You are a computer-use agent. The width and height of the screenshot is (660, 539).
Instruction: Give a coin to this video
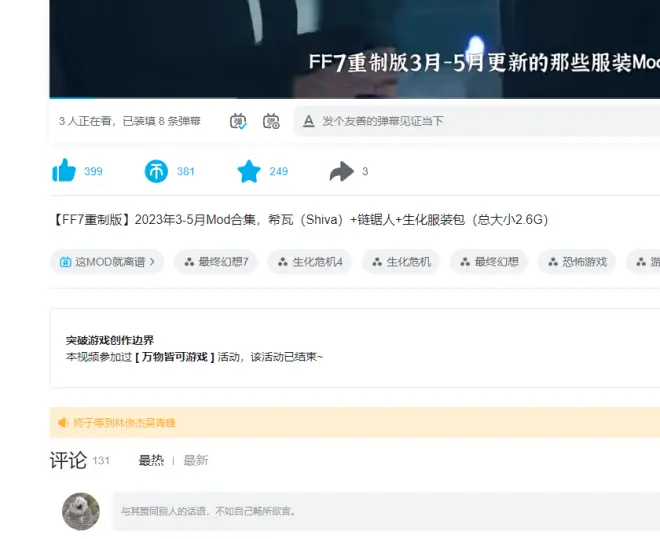coord(157,171)
